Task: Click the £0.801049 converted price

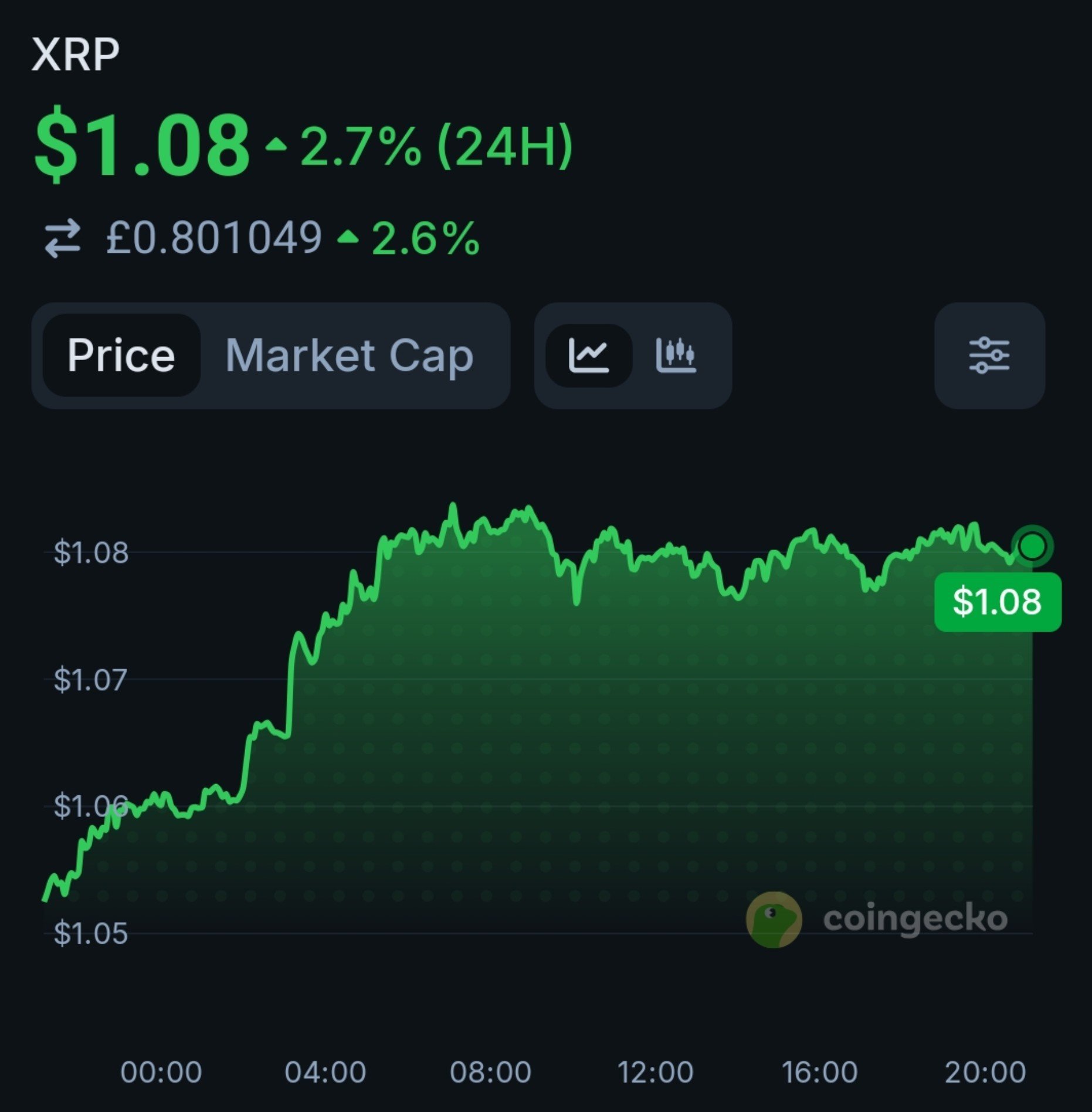Action: (x=213, y=238)
